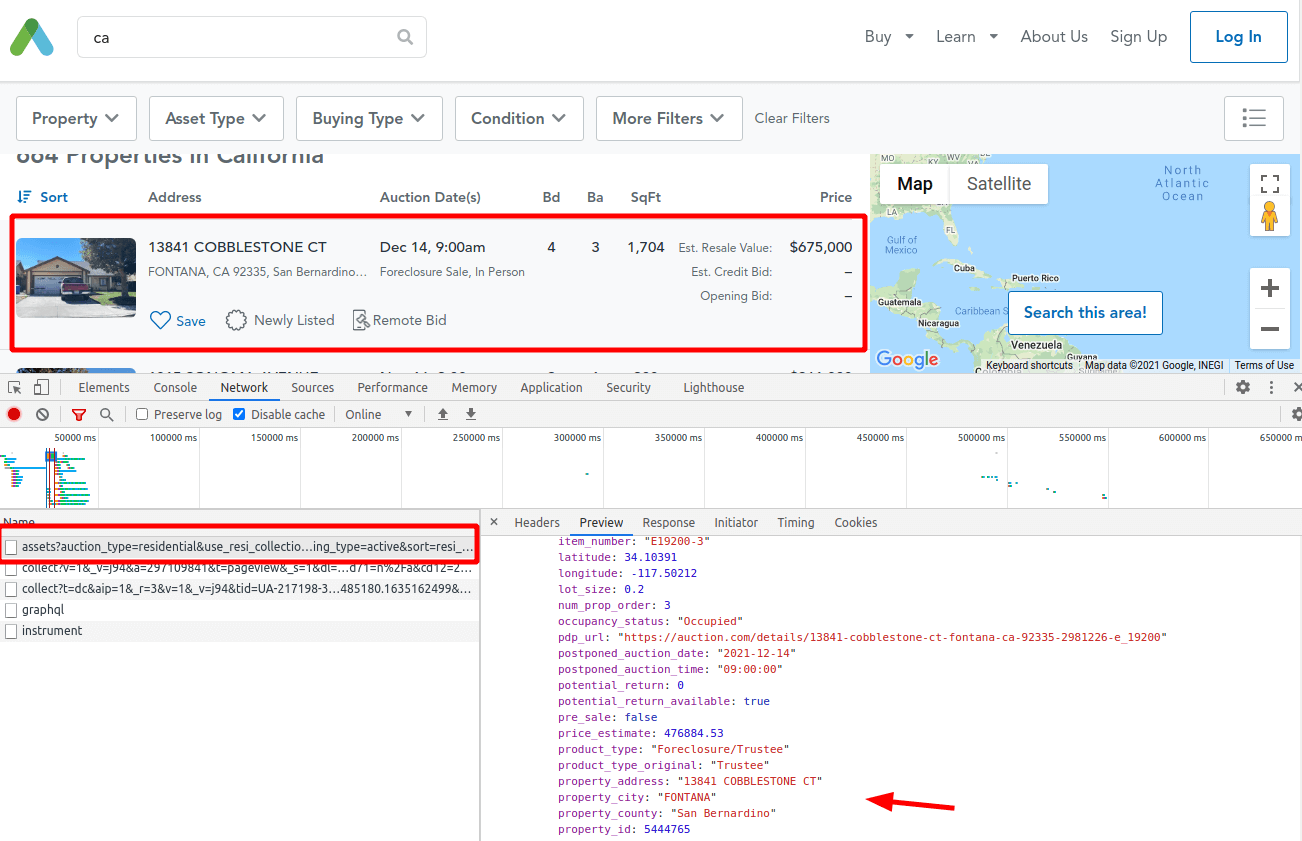1302x841 pixels.
Task: Check the box next to the graphql request
Action: pos(10,609)
